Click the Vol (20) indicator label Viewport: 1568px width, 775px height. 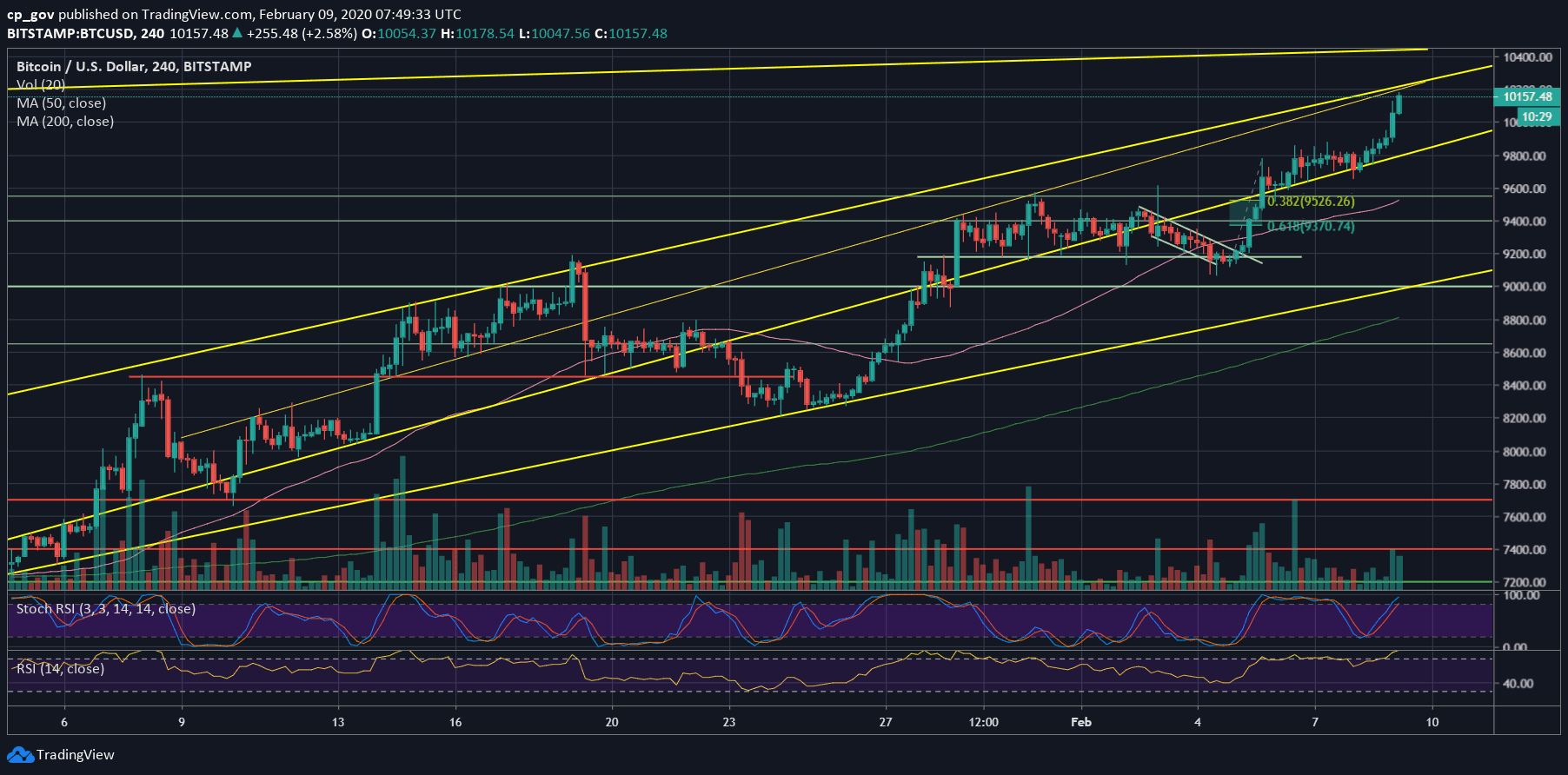[41, 84]
